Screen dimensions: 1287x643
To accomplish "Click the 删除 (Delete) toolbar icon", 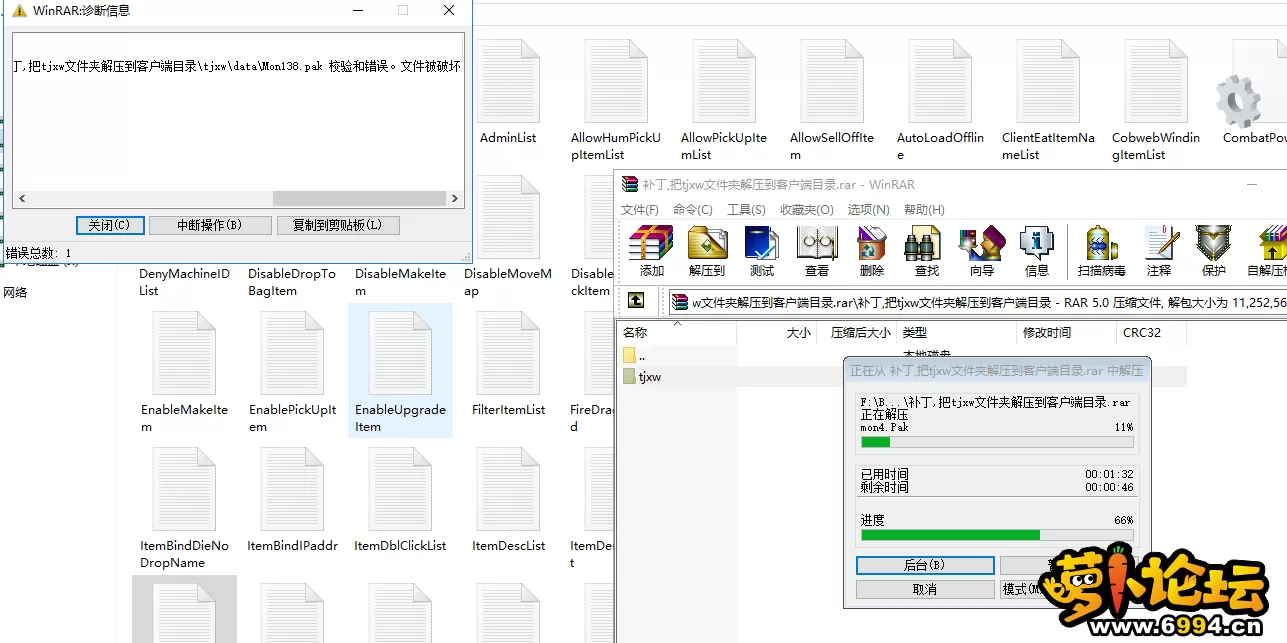I will click(872, 250).
